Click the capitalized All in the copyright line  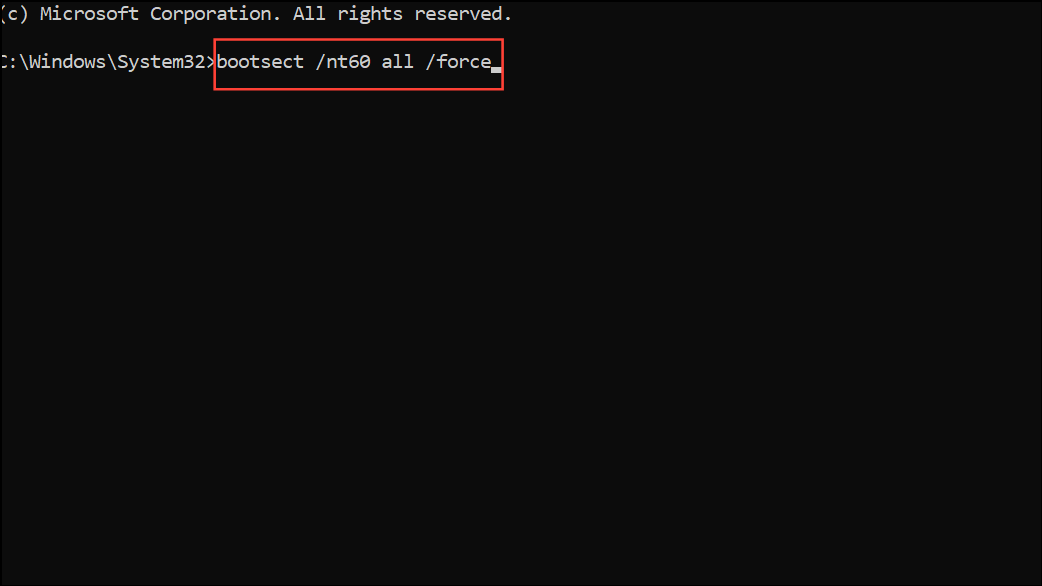pyautogui.click(x=309, y=14)
